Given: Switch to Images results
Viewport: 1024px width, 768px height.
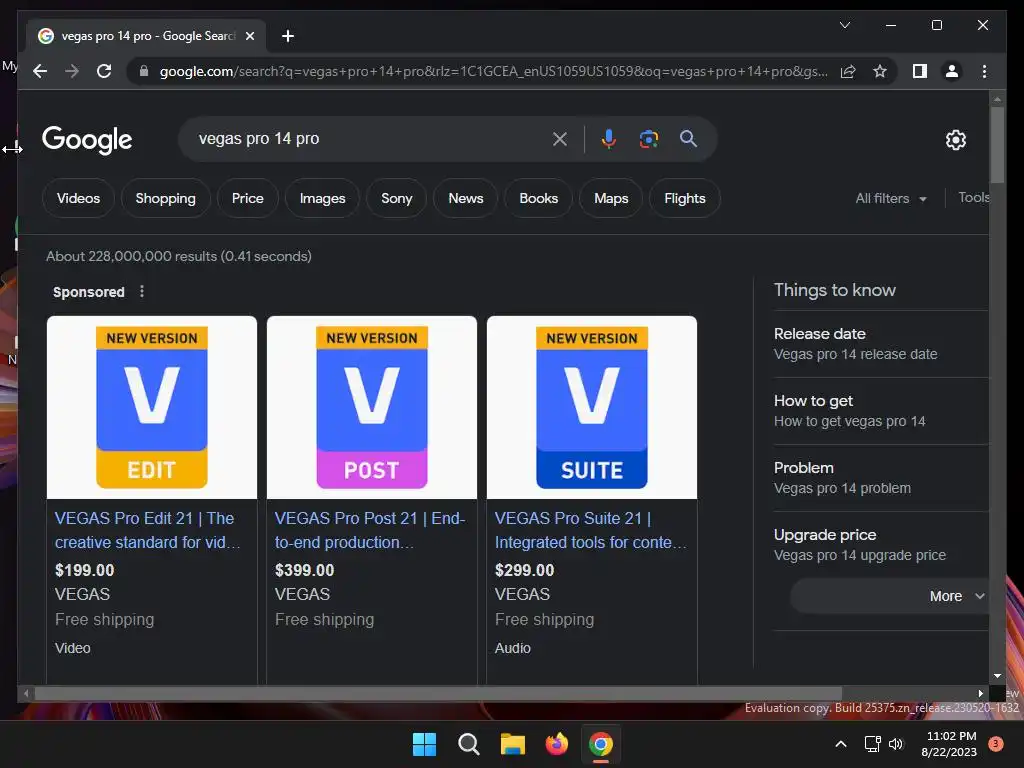Looking at the screenshot, I should click(322, 198).
